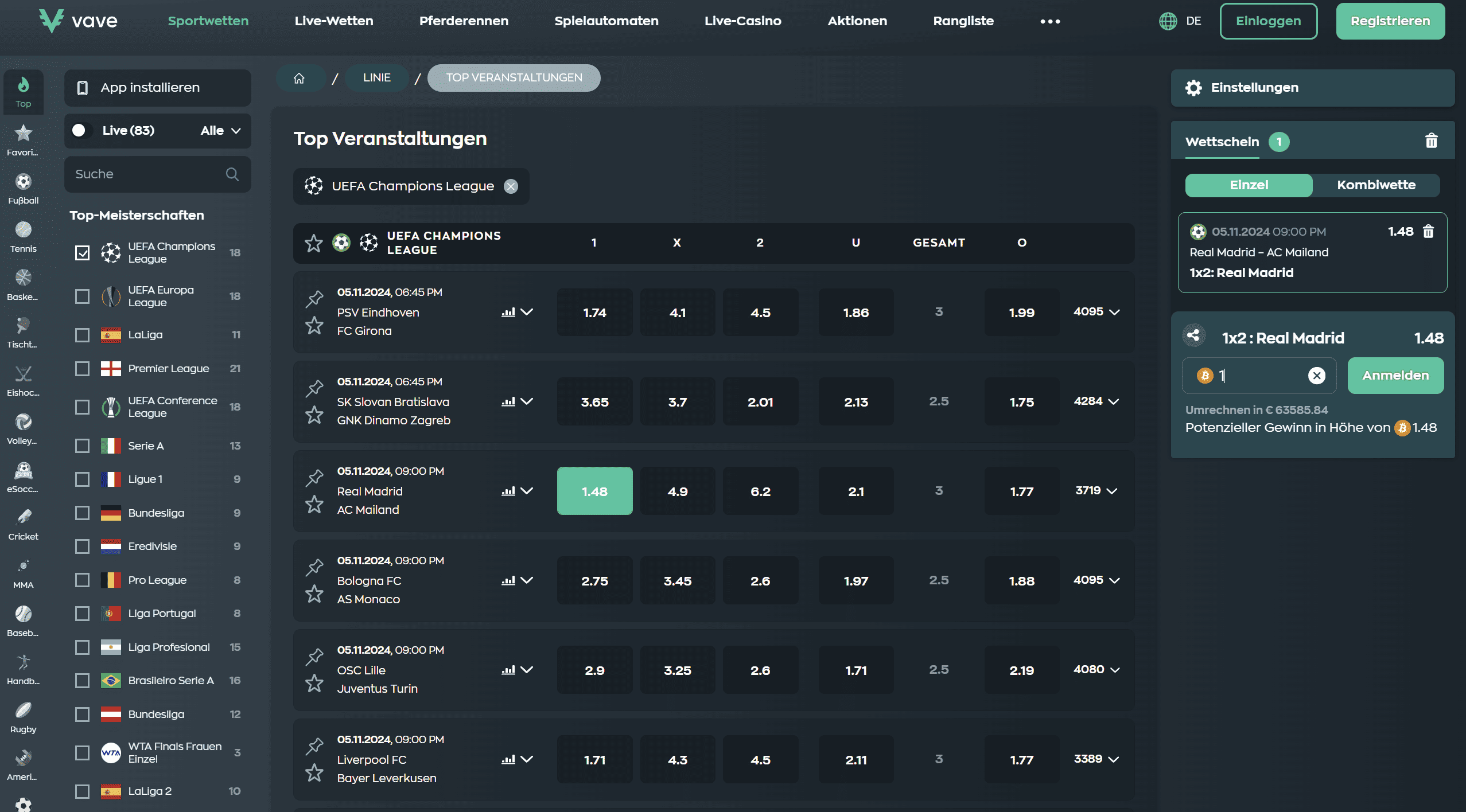This screenshot has width=1466, height=812.
Task: Delete all bets with Wettschein trash icon
Action: pos(1431,141)
